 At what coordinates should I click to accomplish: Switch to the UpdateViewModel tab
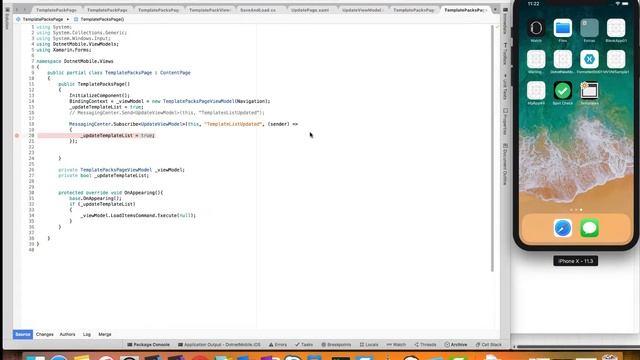click(362, 10)
